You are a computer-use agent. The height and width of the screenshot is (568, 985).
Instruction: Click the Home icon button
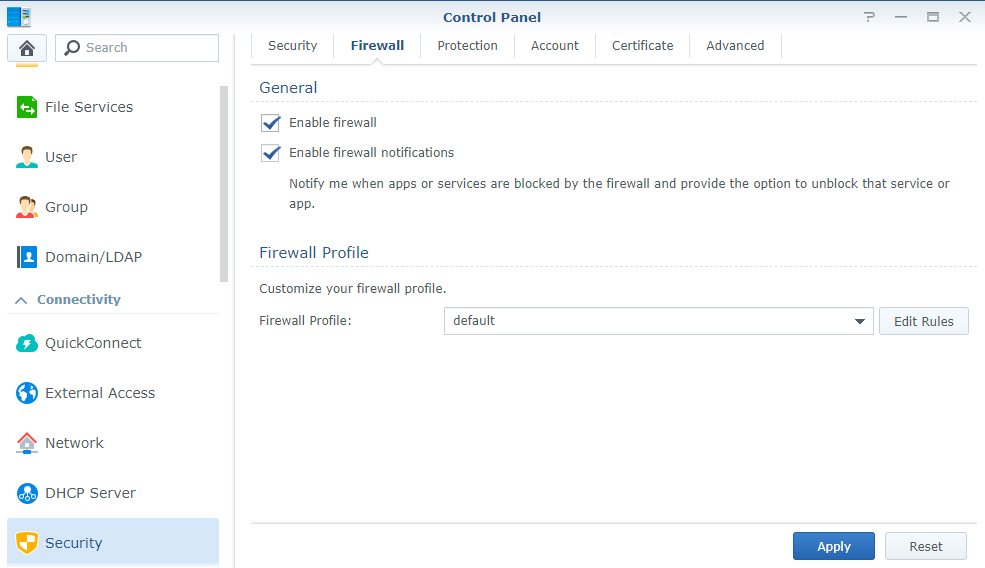[x=27, y=48]
